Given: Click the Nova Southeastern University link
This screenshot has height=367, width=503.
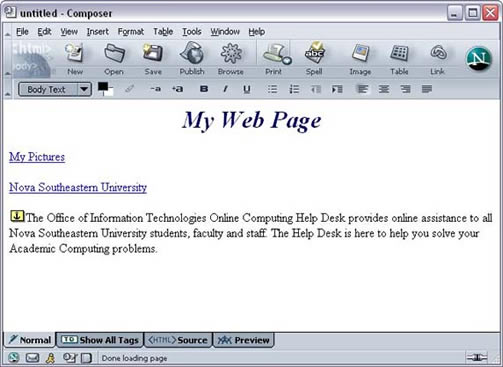Looking at the screenshot, I should [x=78, y=187].
